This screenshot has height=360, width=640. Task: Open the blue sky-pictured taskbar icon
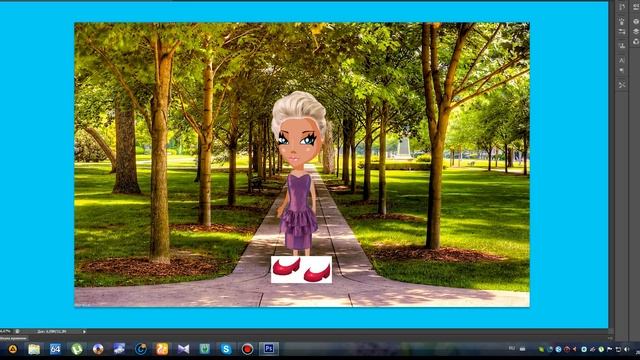click(119, 349)
